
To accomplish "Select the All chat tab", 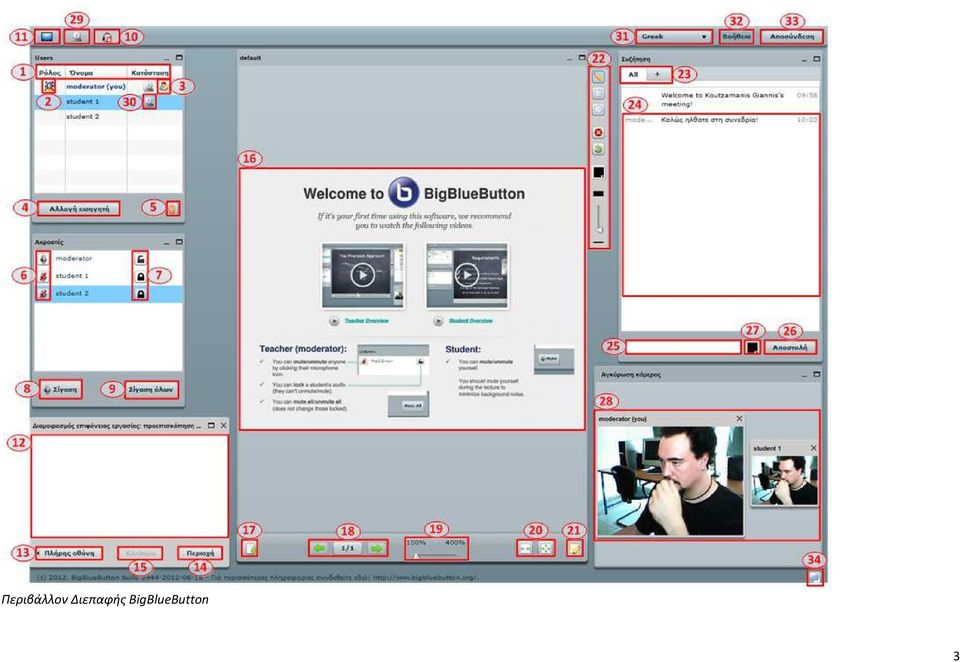I will pyautogui.click(x=633, y=75).
